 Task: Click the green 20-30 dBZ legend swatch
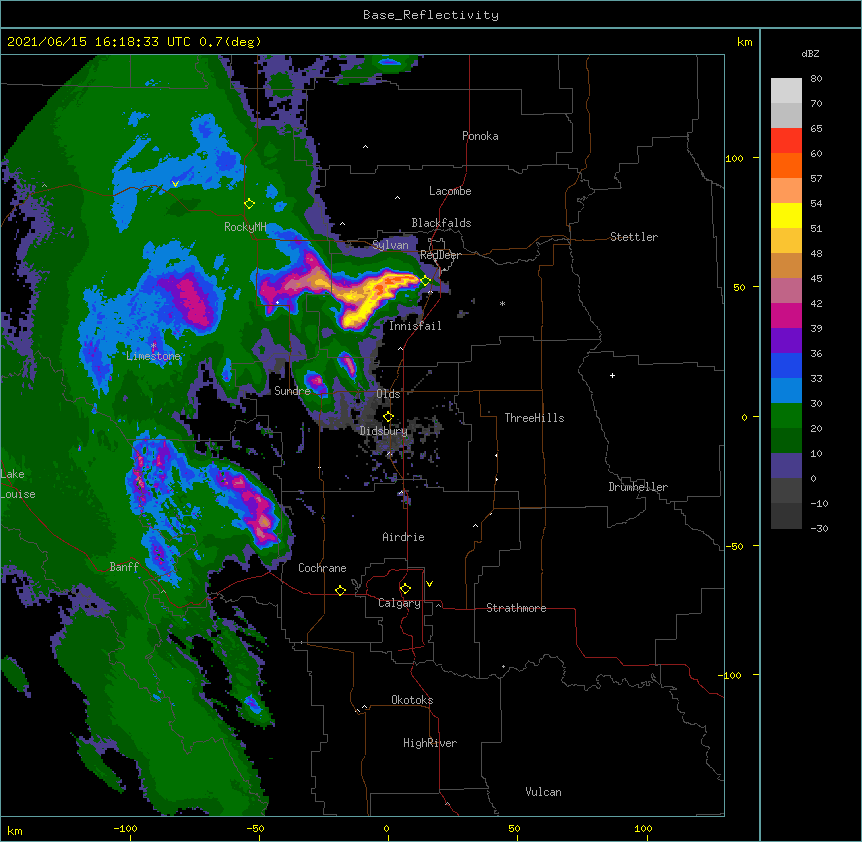786,416
